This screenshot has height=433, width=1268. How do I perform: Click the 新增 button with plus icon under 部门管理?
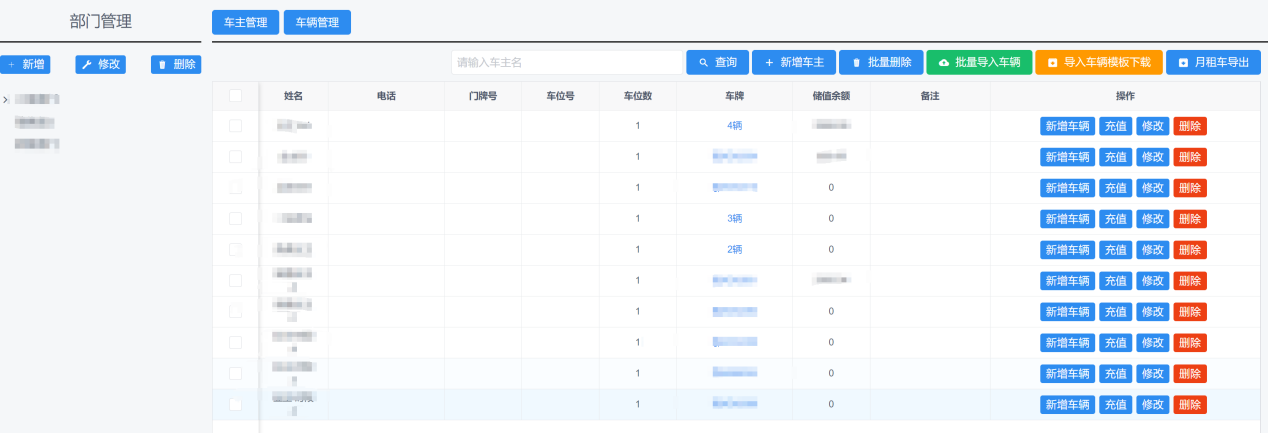point(25,64)
